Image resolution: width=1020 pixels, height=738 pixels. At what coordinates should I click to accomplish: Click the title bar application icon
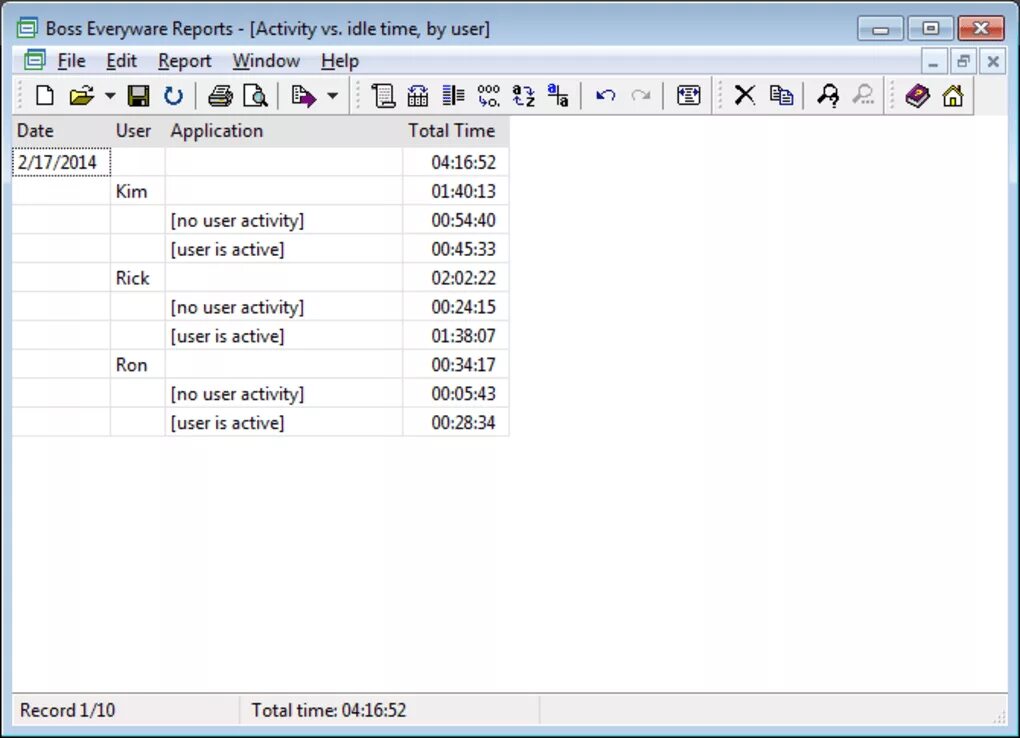[x=27, y=28]
